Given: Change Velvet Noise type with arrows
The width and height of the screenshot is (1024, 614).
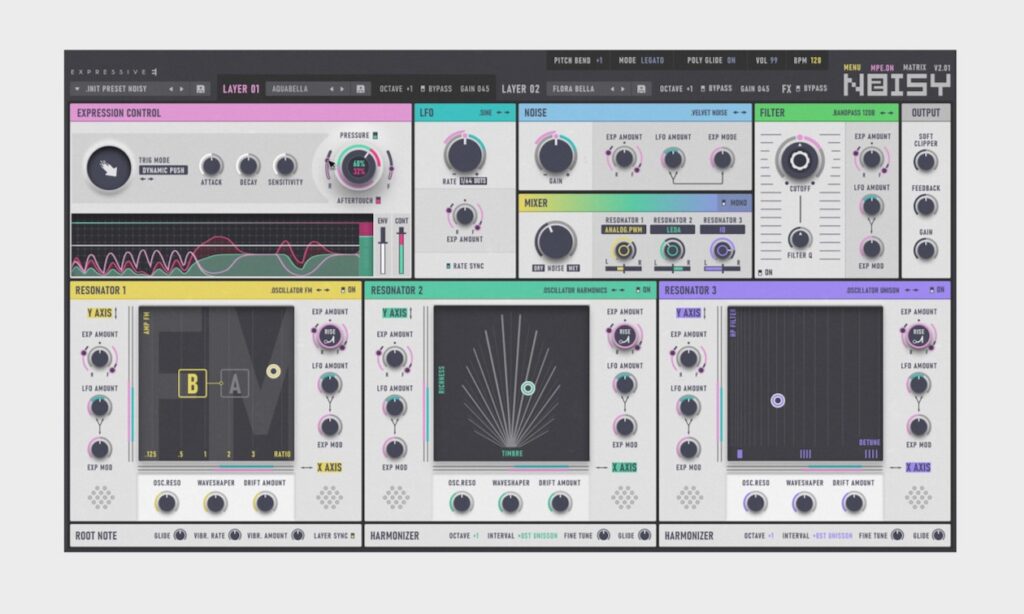Looking at the screenshot, I should pos(739,113).
